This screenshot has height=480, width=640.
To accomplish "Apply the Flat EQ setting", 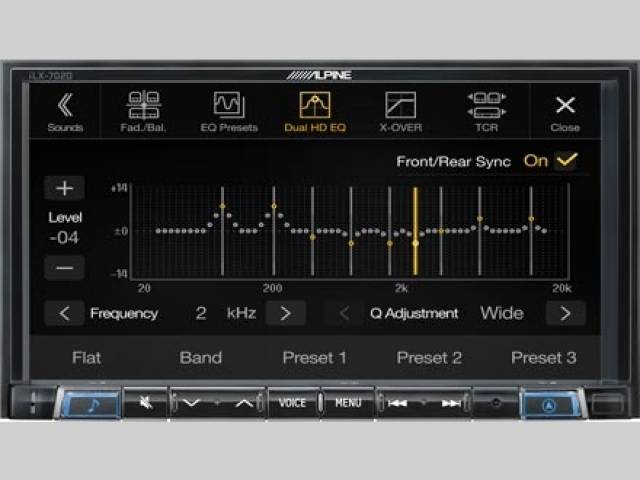I will (x=86, y=358).
